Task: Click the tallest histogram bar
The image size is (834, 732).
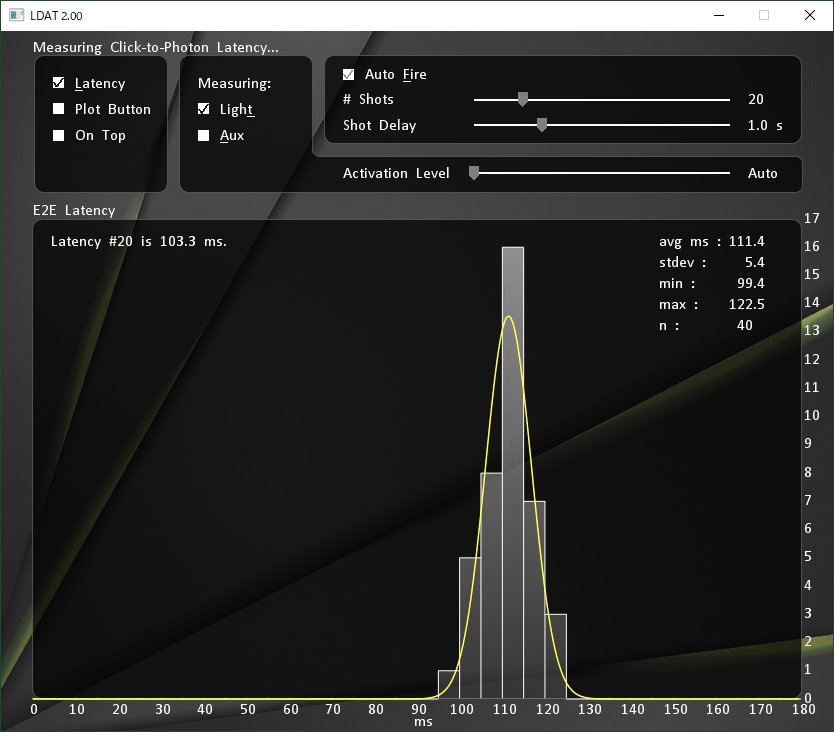Action: [513, 470]
